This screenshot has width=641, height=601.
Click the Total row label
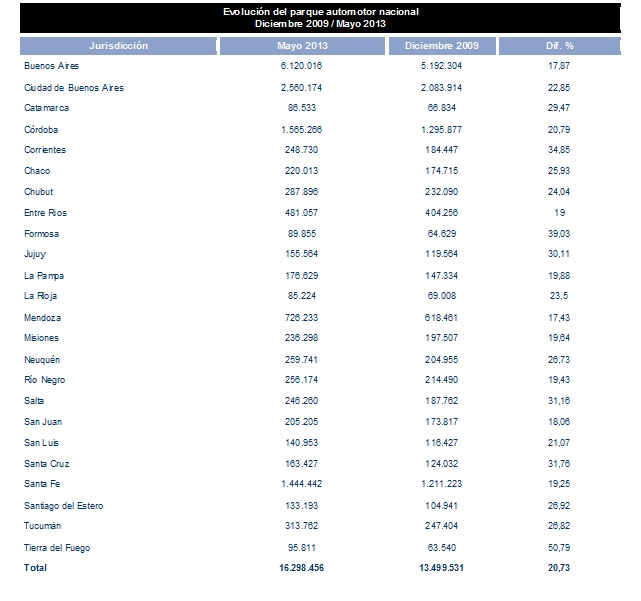tap(35, 568)
